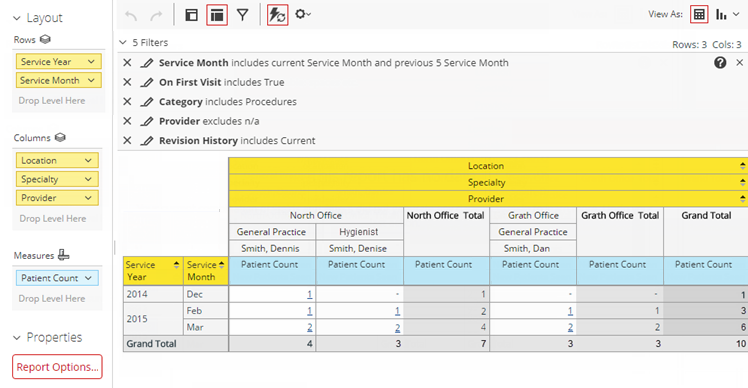748x388 pixels.
Task: Open the Provider field dropdown
Action: 88,198
